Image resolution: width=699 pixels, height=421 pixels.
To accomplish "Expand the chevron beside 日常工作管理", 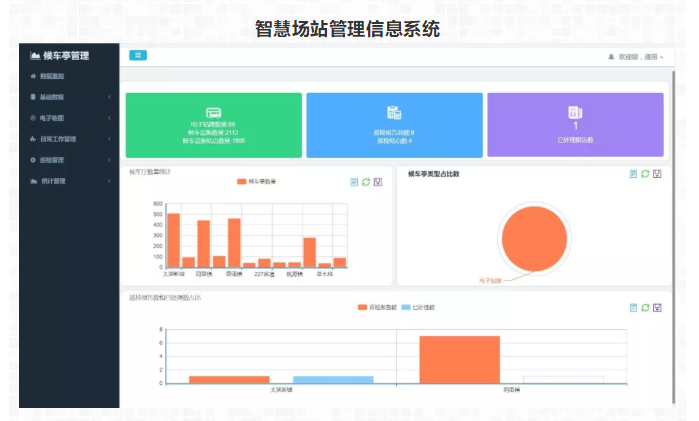I will [109, 139].
